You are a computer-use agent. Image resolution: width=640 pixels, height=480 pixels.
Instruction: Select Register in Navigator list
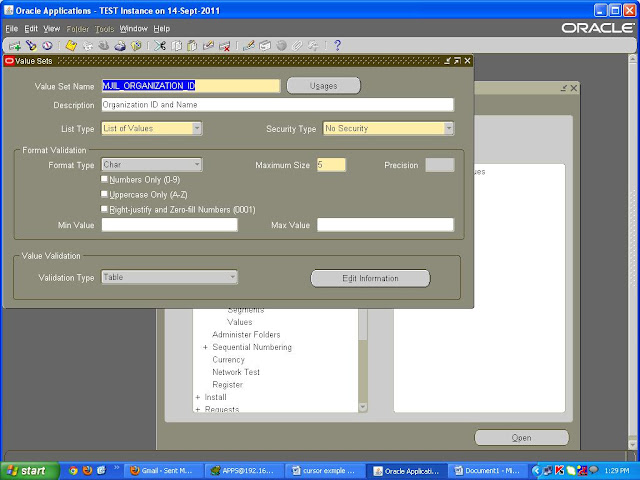click(227, 384)
